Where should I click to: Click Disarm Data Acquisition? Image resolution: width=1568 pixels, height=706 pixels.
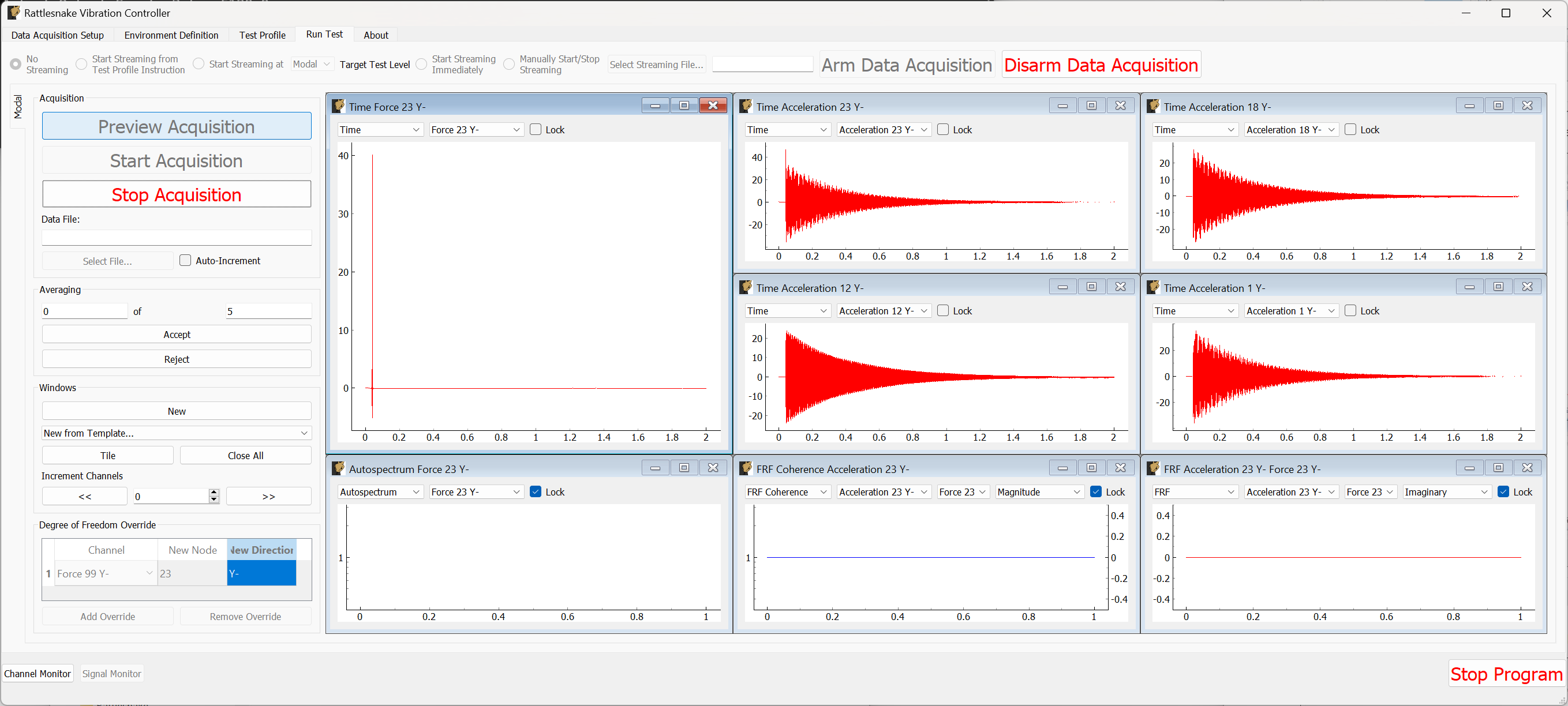[1101, 65]
